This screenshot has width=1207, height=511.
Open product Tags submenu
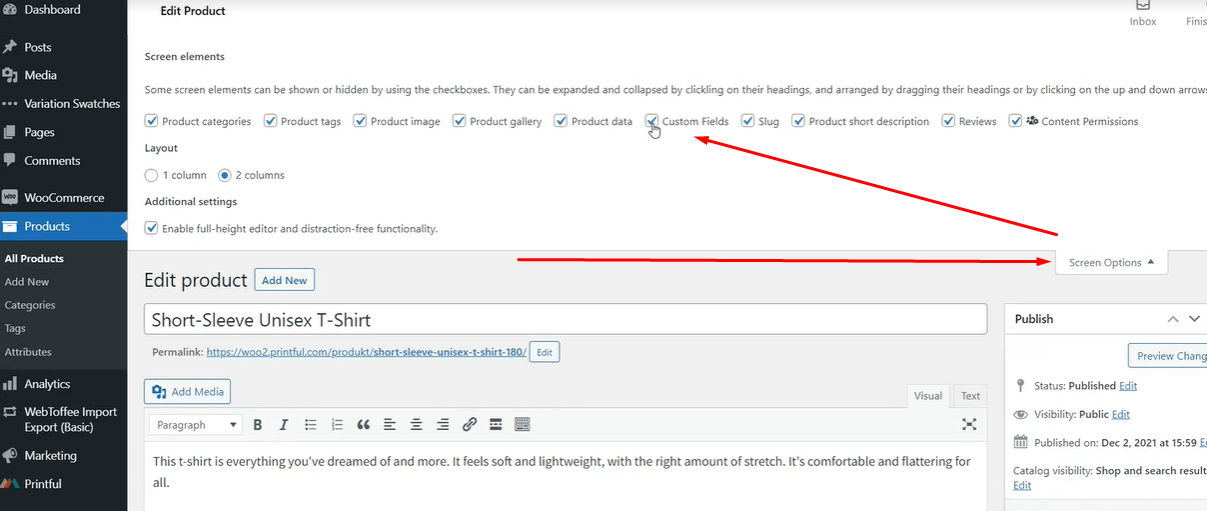(15, 328)
